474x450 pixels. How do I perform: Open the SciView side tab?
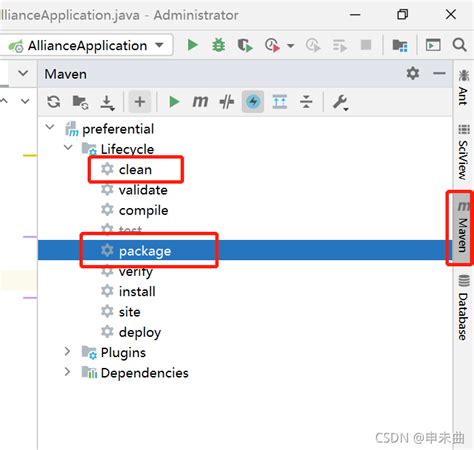pos(463,152)
